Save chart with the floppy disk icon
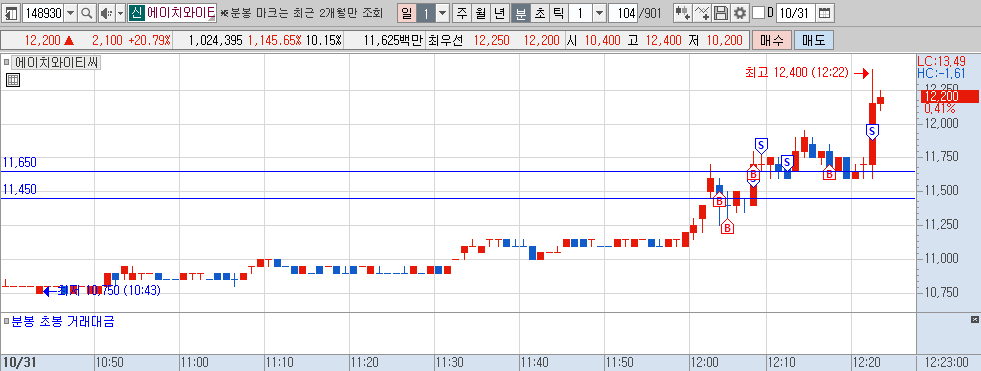 pyautogui.click(x=721, y=13)
